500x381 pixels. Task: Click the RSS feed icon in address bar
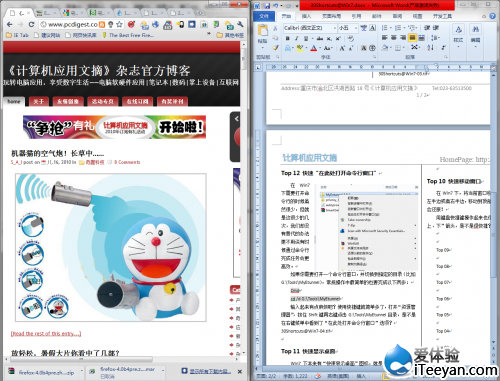(102, 24)
